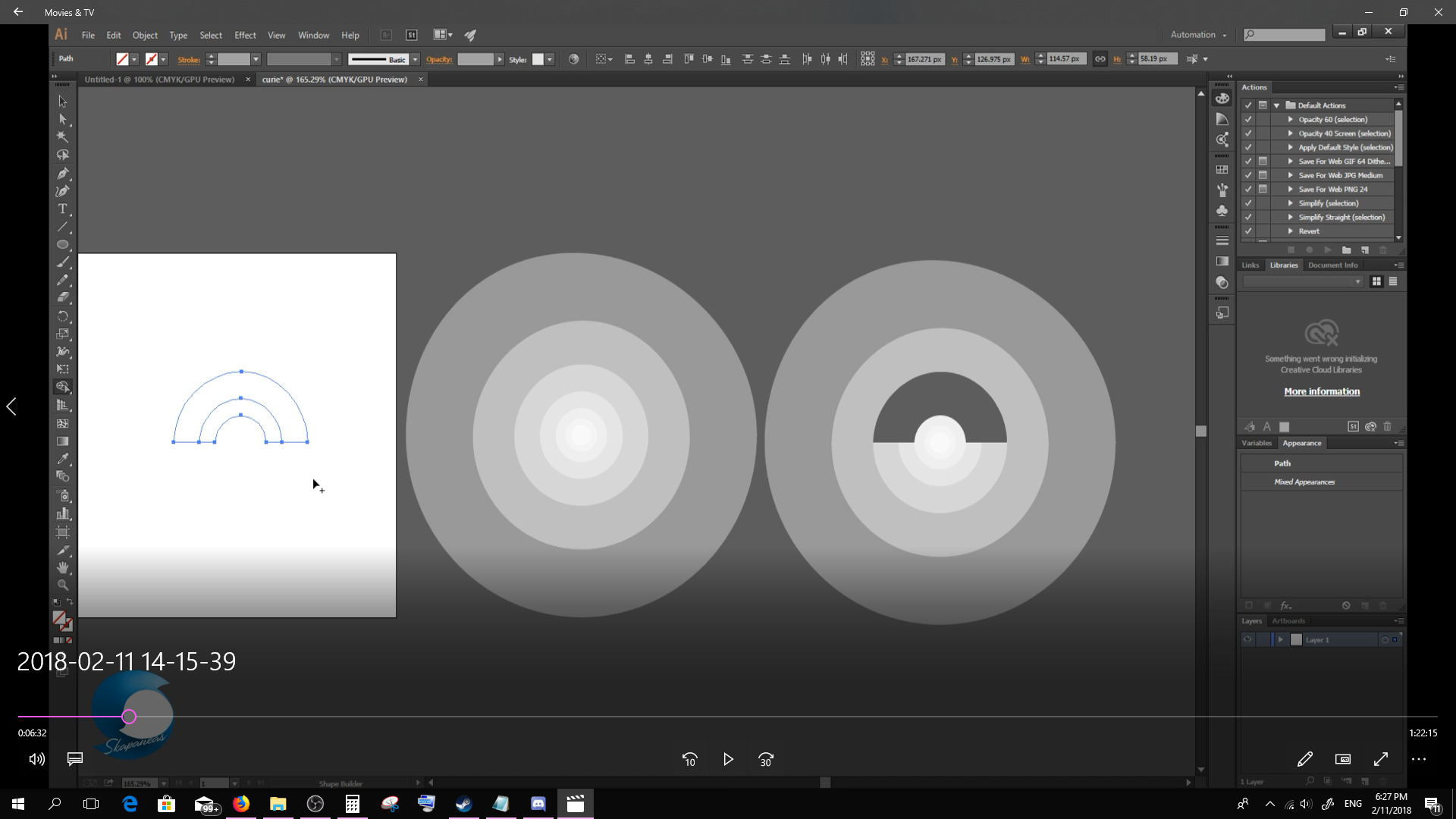Select the Rotate tool
Viewport: 1456px width, 819px height.
tap(63, 316)
